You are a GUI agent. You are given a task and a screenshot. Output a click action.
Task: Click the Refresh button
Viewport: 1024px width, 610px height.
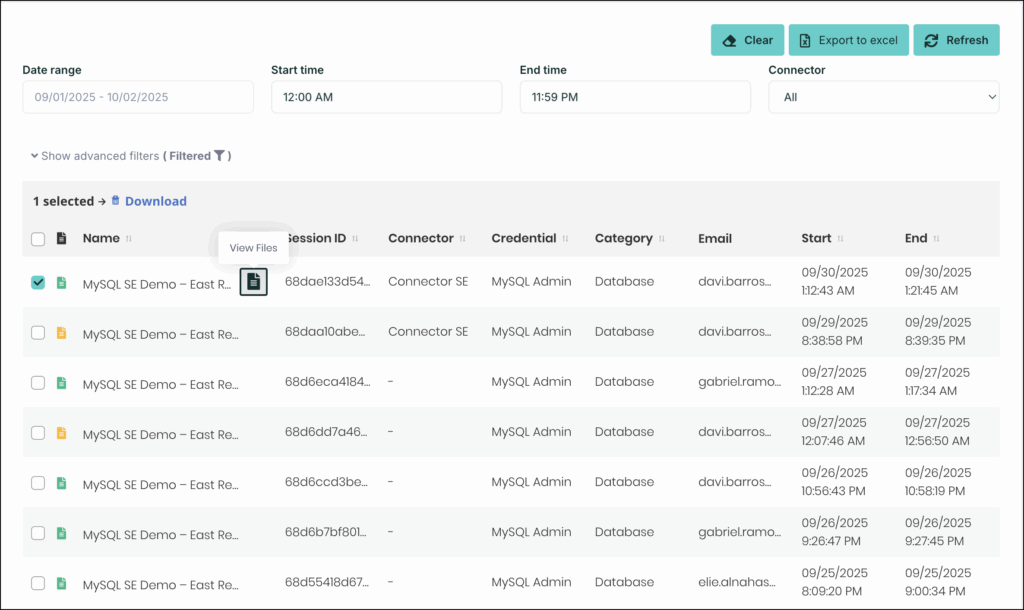956,40
